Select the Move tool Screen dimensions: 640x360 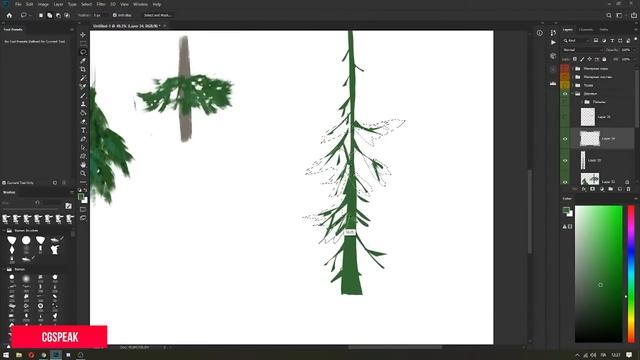(x=83, y=35)
